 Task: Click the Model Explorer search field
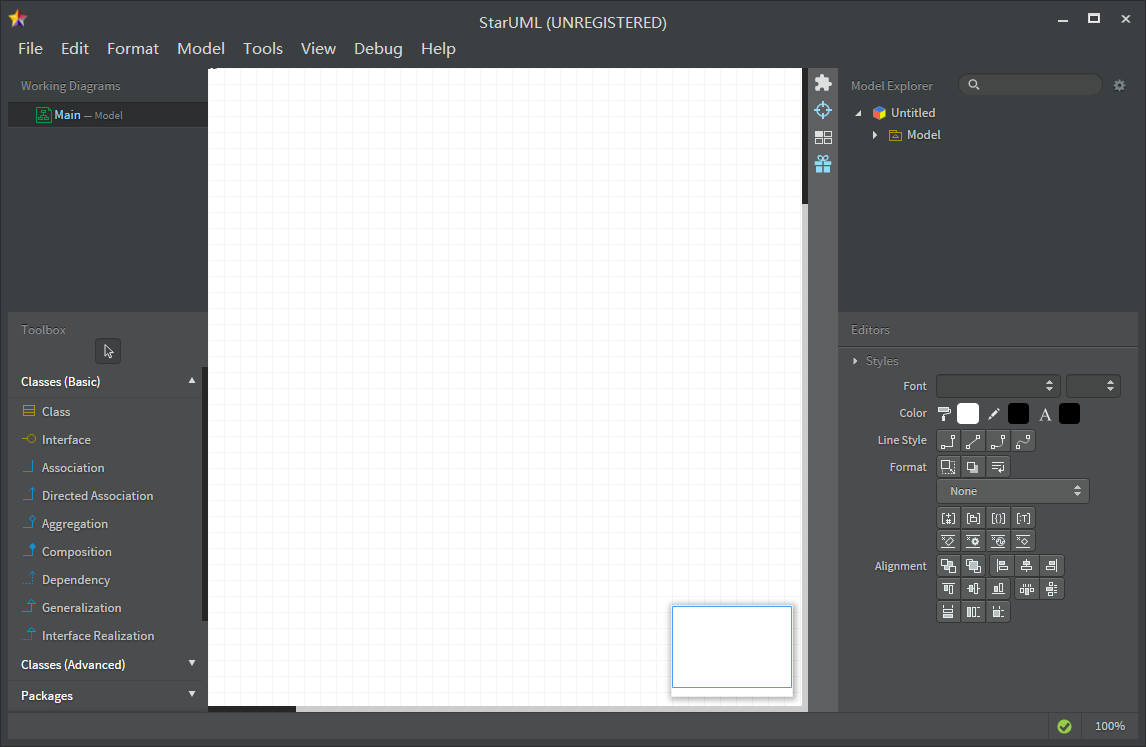coord(1030,85)
